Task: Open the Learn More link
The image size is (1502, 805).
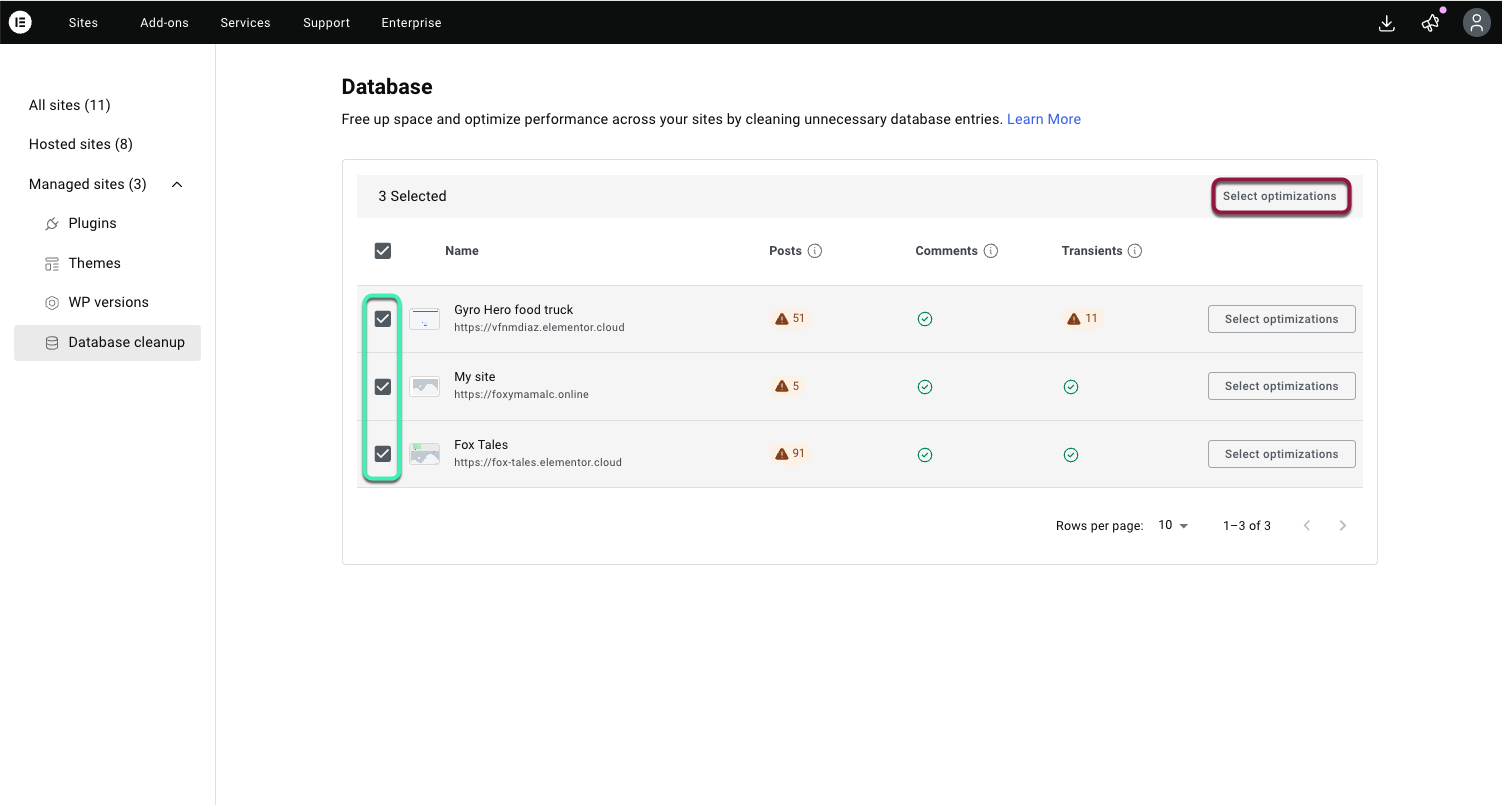Action: [1043, 119]
